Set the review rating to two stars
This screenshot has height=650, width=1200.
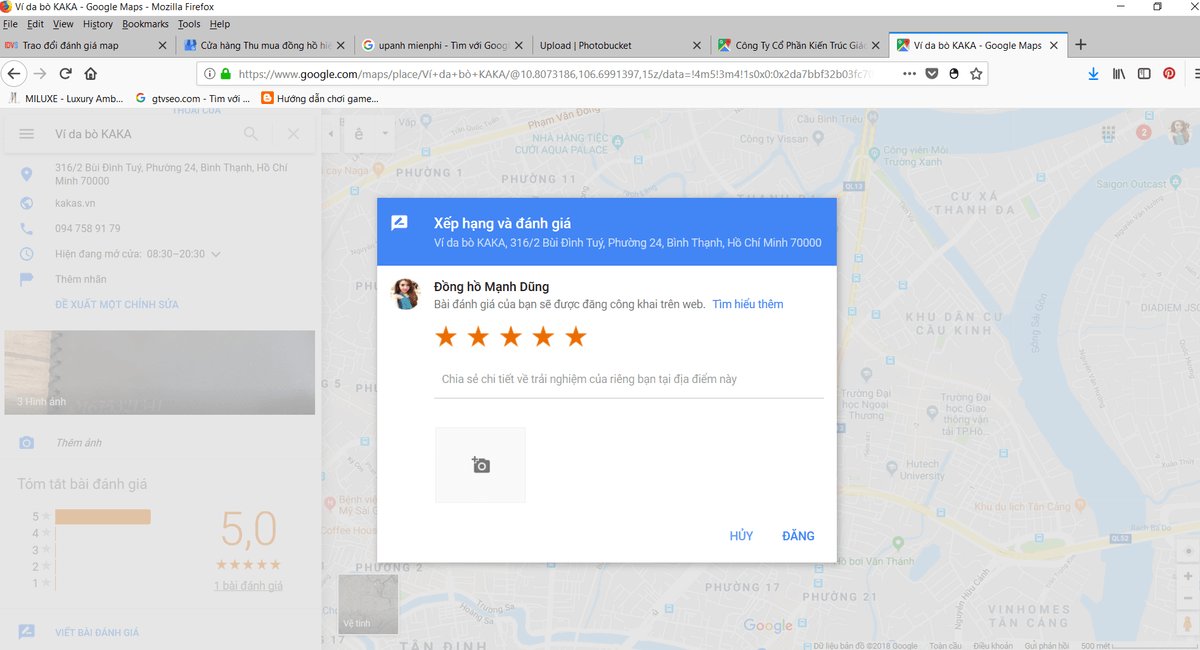(x=478, y=337)
